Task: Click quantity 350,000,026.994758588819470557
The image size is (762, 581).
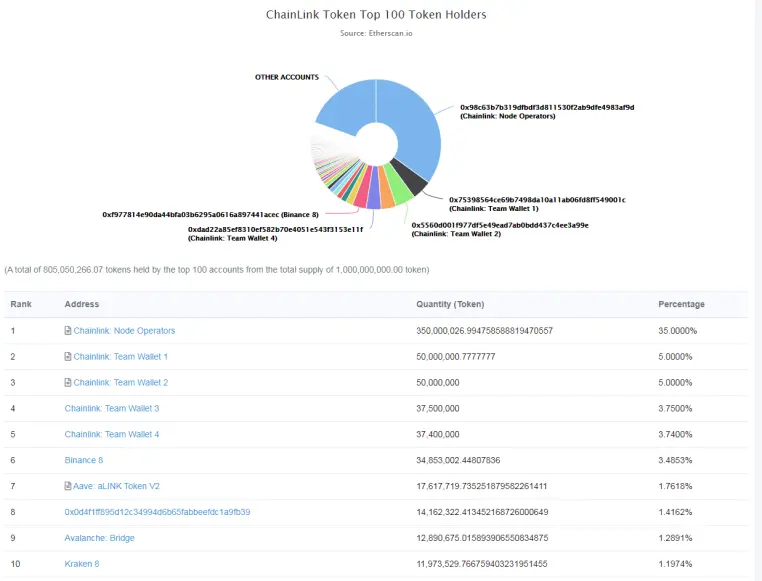Action: [x=485, y=331]
